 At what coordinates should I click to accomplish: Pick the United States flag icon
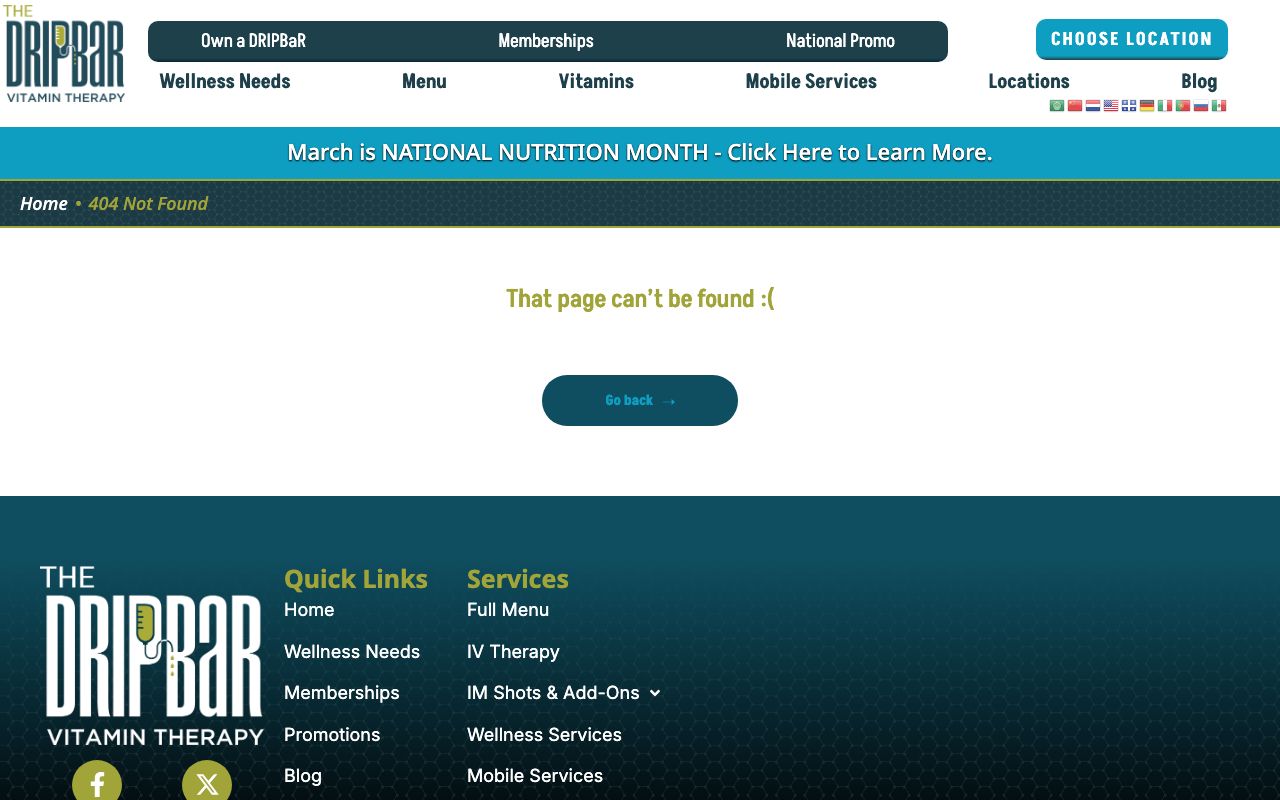click(1111, 106)
